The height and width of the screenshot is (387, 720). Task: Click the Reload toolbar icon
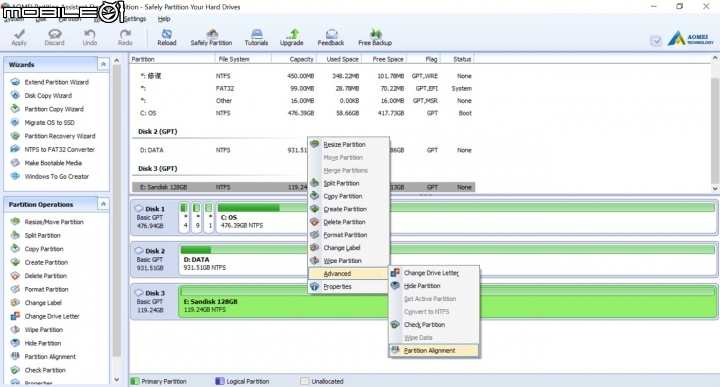[167, 37]
